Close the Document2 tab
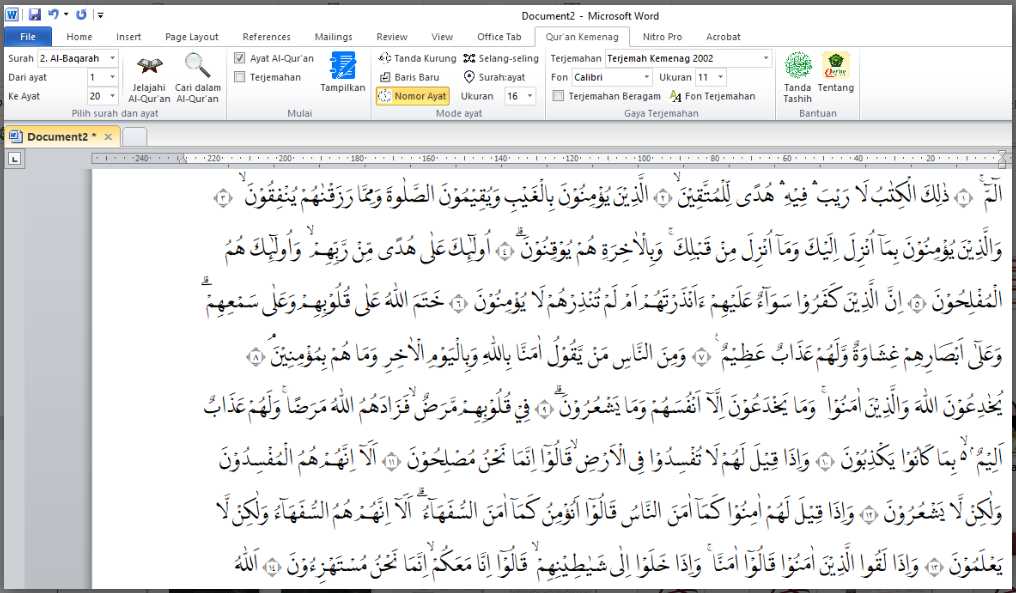 click(108, 137)
